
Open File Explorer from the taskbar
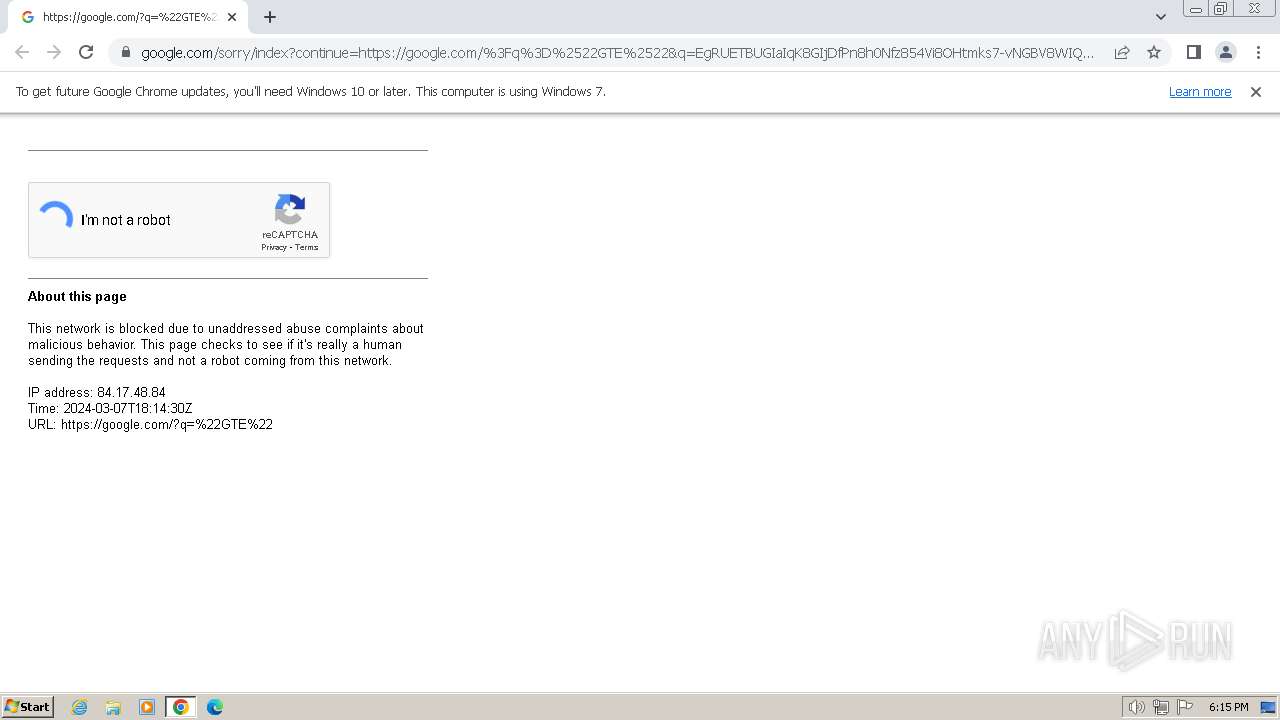113,707
